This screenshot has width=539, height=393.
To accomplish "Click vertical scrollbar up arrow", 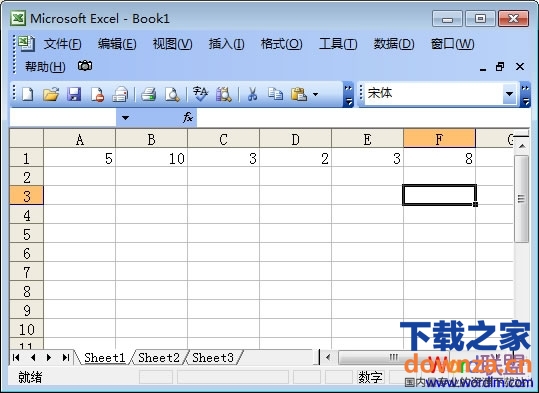I will tap(522, 146).
